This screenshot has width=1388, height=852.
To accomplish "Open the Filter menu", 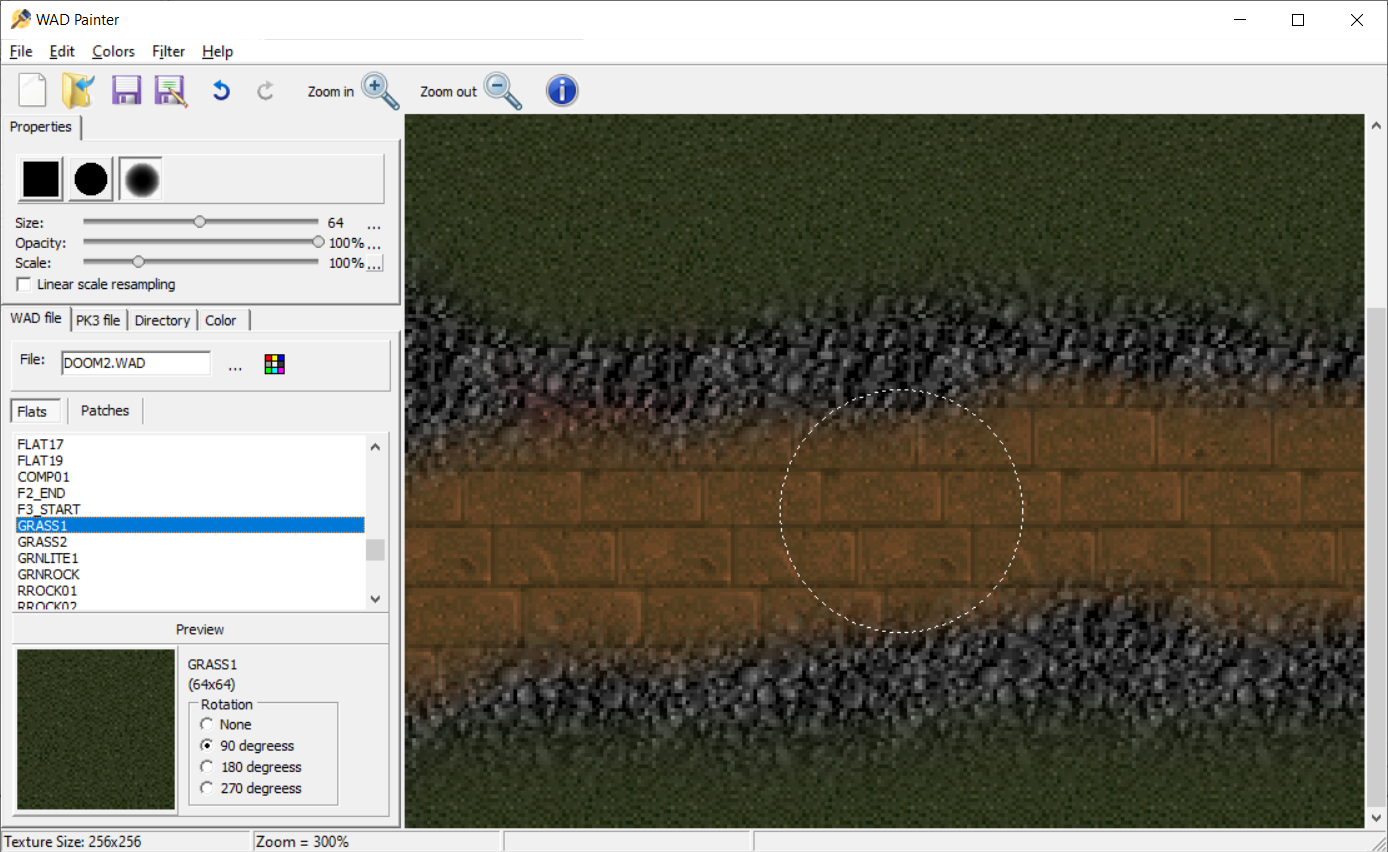I will (x=167, y=51).
